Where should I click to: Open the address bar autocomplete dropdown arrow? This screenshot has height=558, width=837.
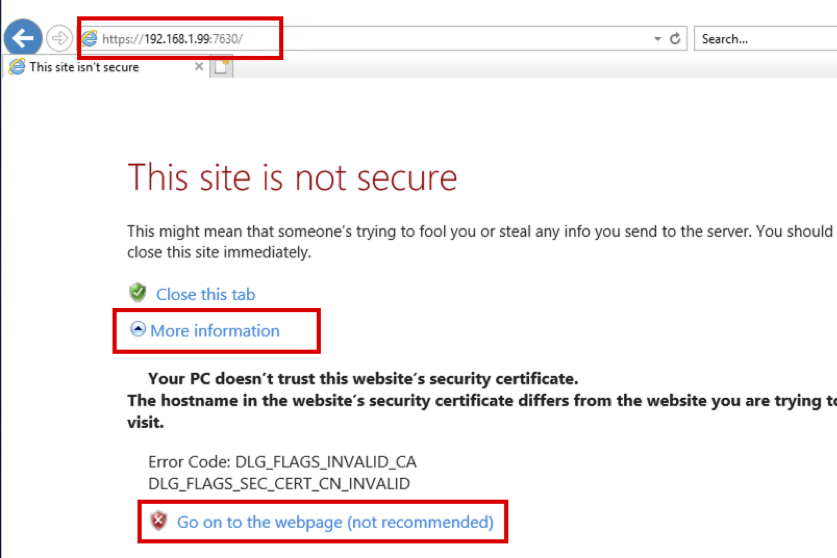tap(657, 39)
